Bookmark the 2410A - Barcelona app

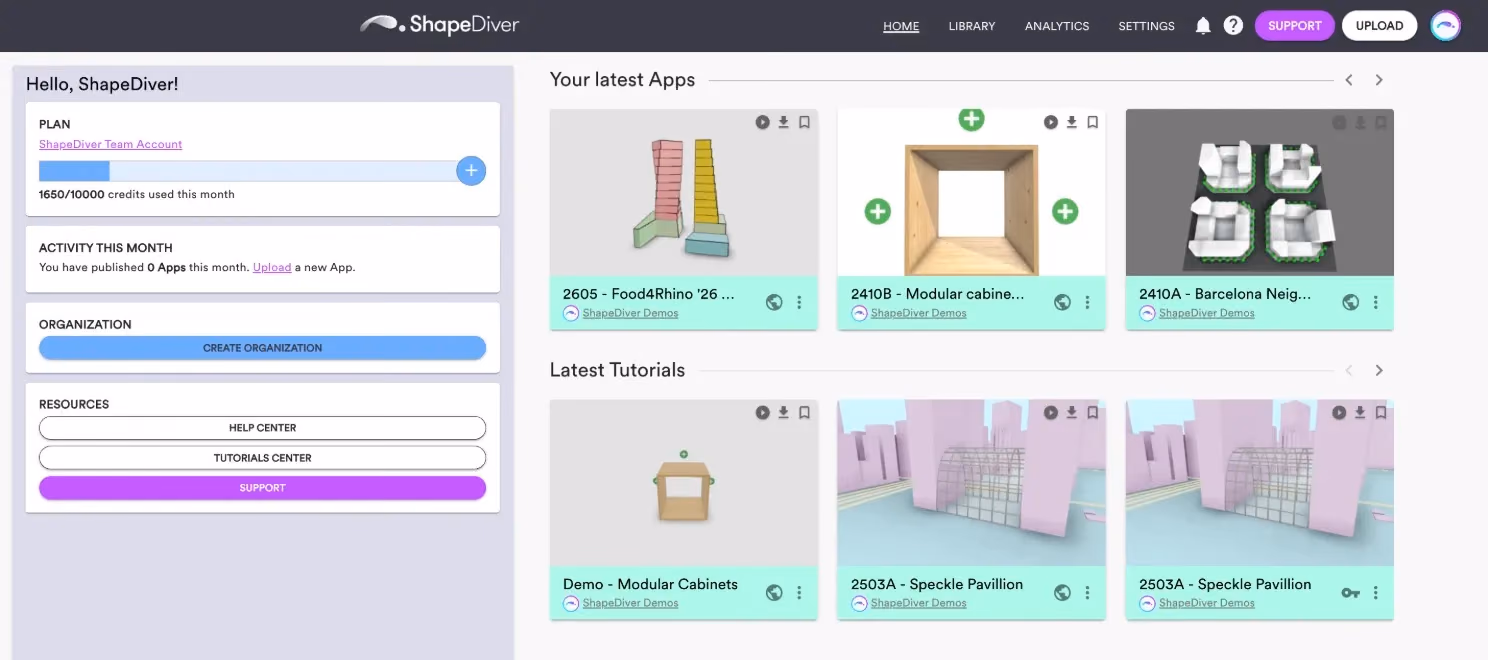(1380, 122)
